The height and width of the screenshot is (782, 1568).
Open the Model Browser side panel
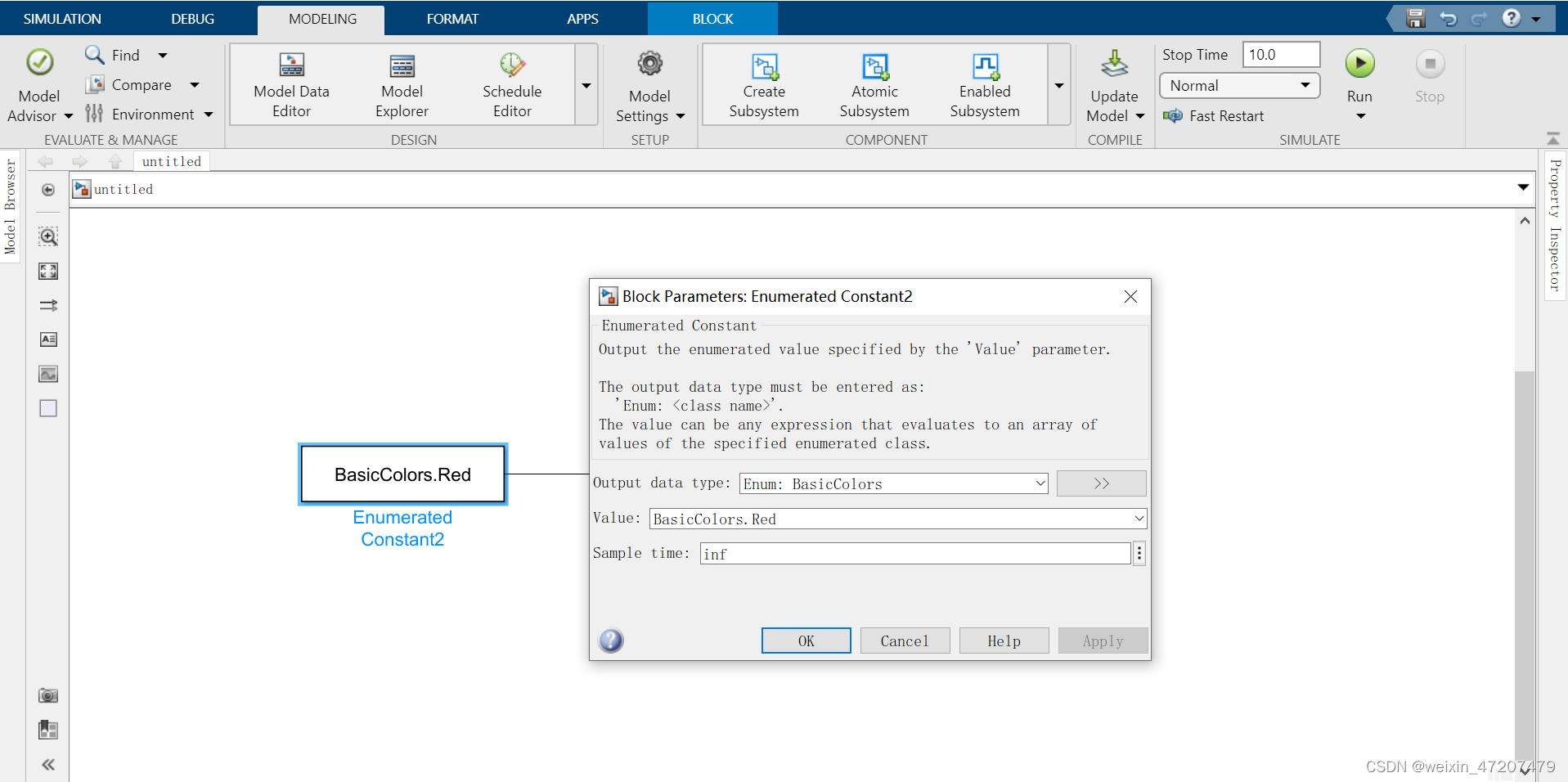[x=10, y=207]
